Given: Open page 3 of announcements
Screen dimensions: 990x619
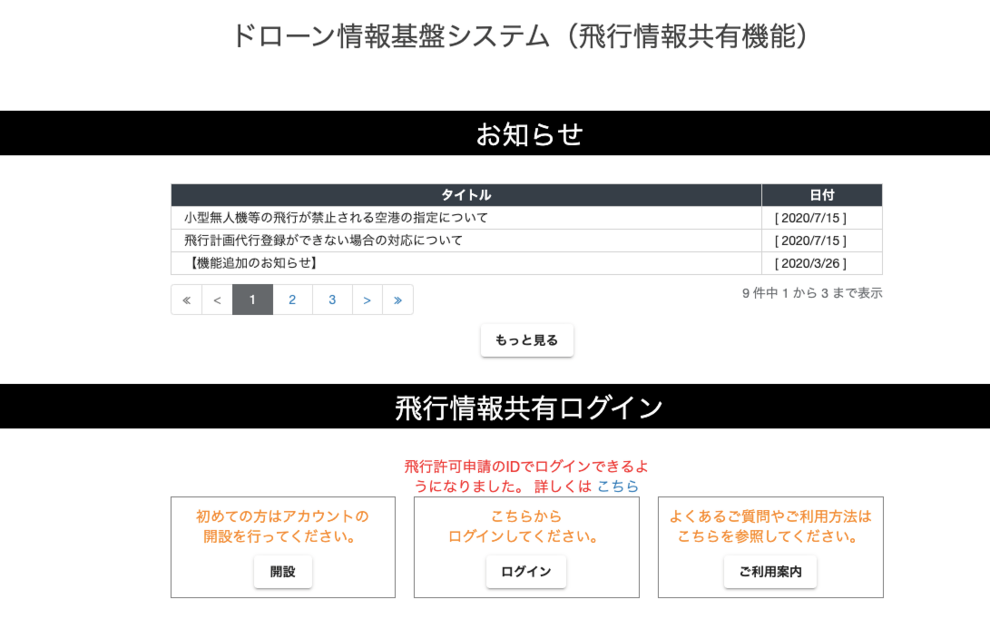Looking at the screenshot, I should (332, 300).
